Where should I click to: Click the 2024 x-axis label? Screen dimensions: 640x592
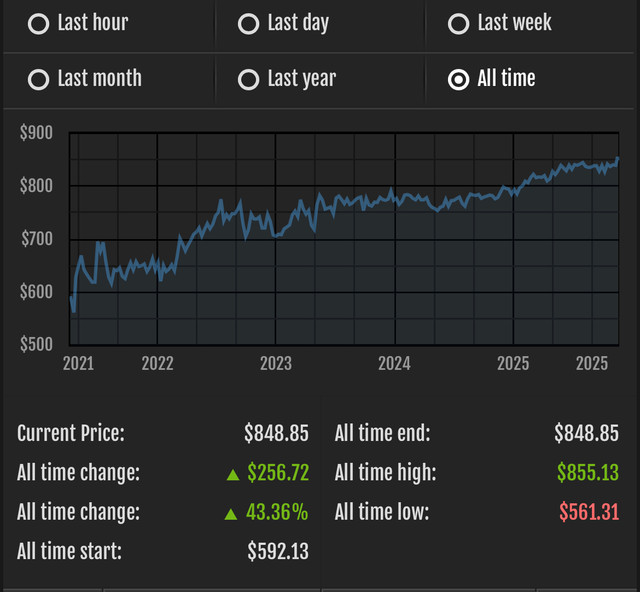click(x=394, y=363)
